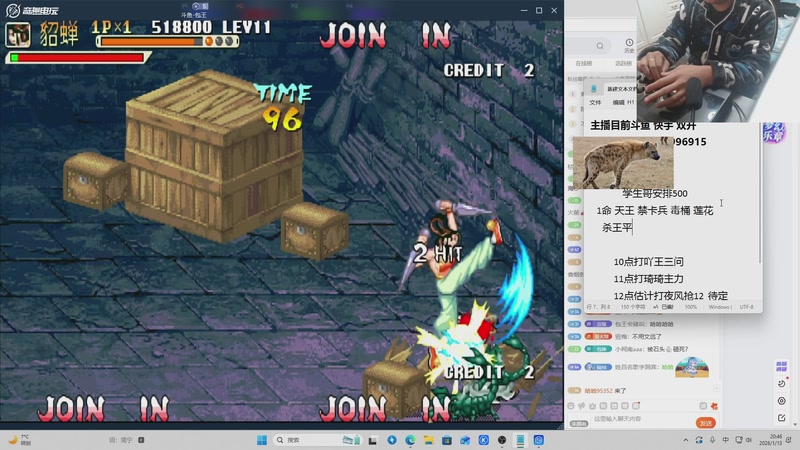Click the crown icon in chat toolbar

pos(592,406)
